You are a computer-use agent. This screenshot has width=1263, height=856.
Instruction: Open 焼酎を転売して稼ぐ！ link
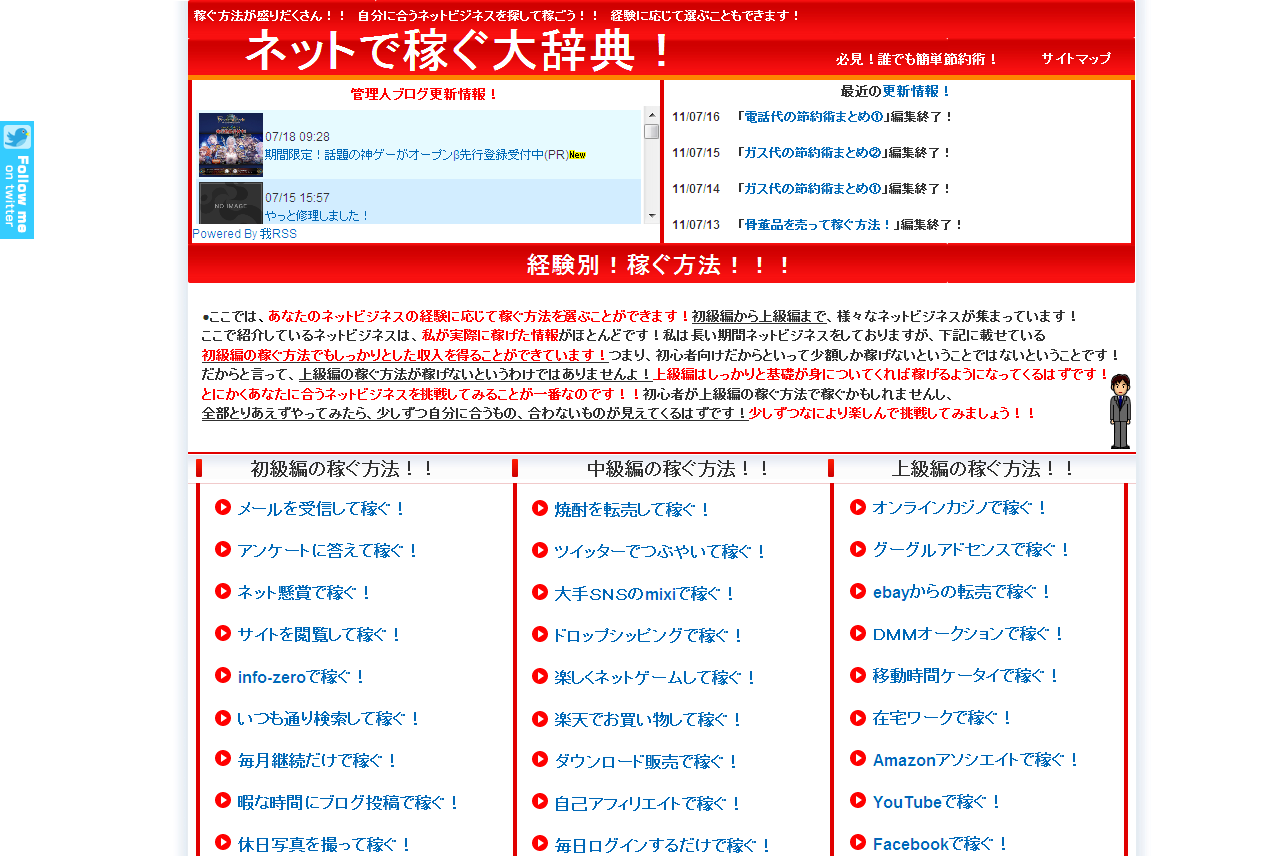click(x=633, y=510)
